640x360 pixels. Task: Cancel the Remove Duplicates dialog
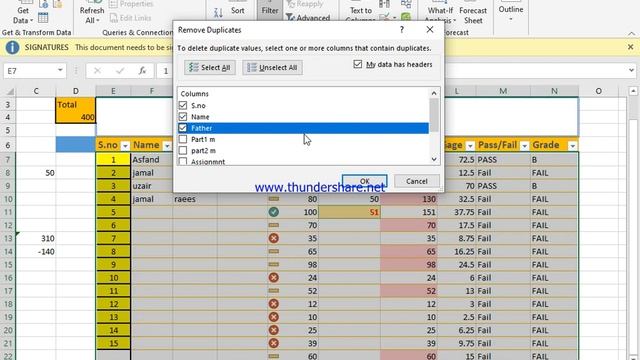click(x=417, y=181)
